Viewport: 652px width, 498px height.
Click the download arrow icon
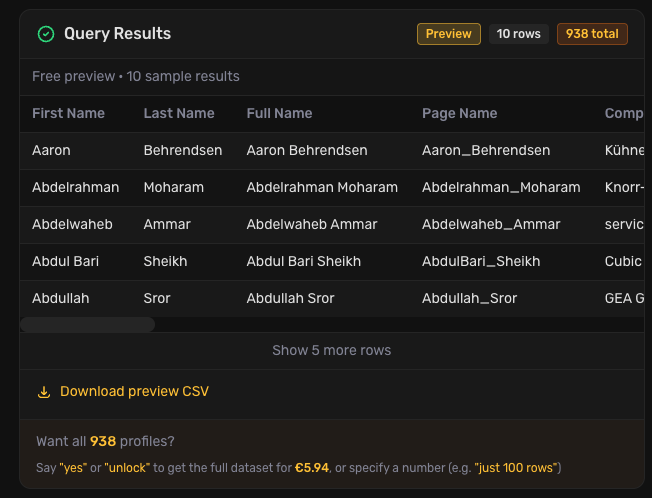(x=44, y=392)
